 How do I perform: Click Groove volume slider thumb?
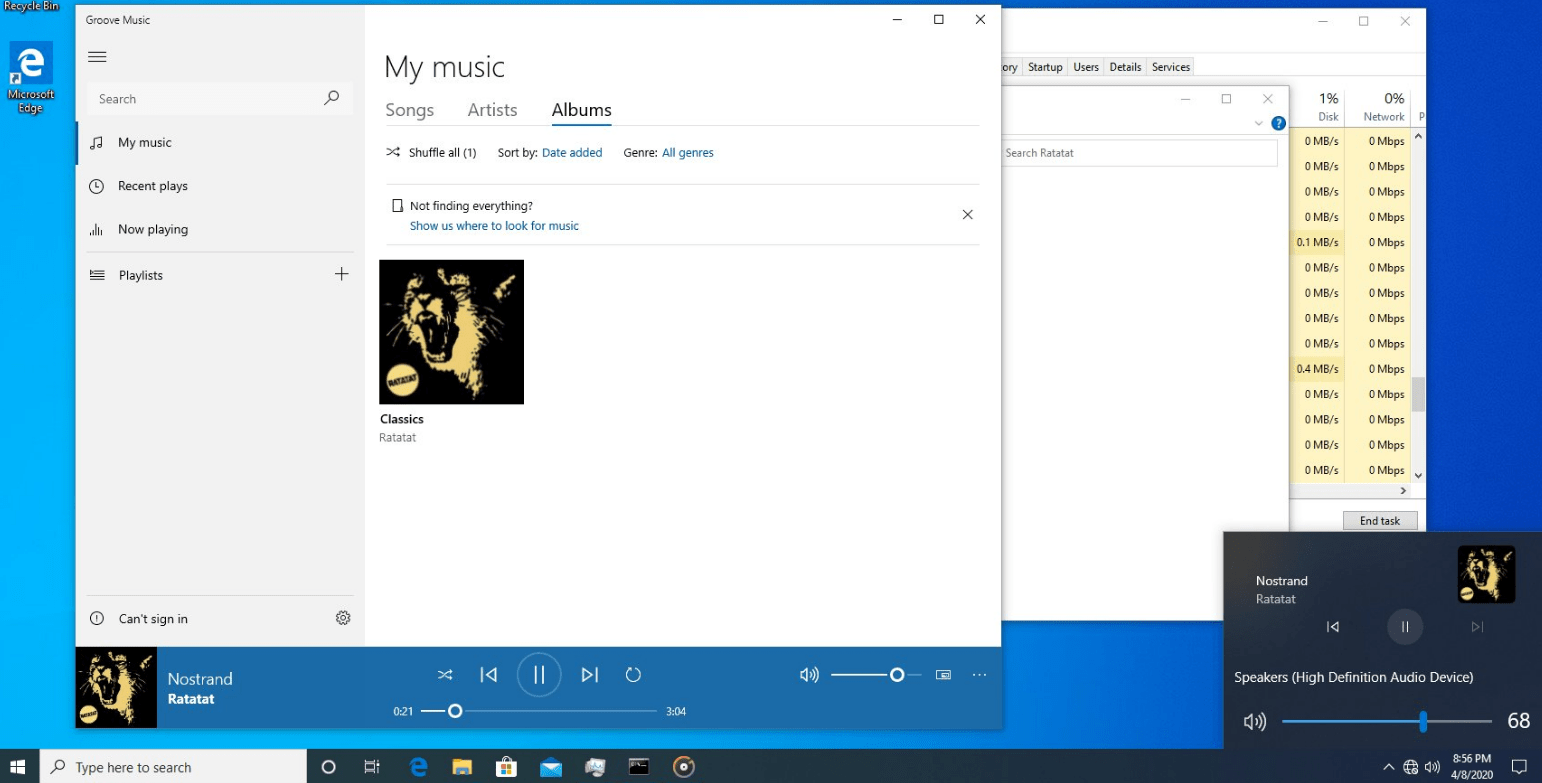click(x=897, y=675)
